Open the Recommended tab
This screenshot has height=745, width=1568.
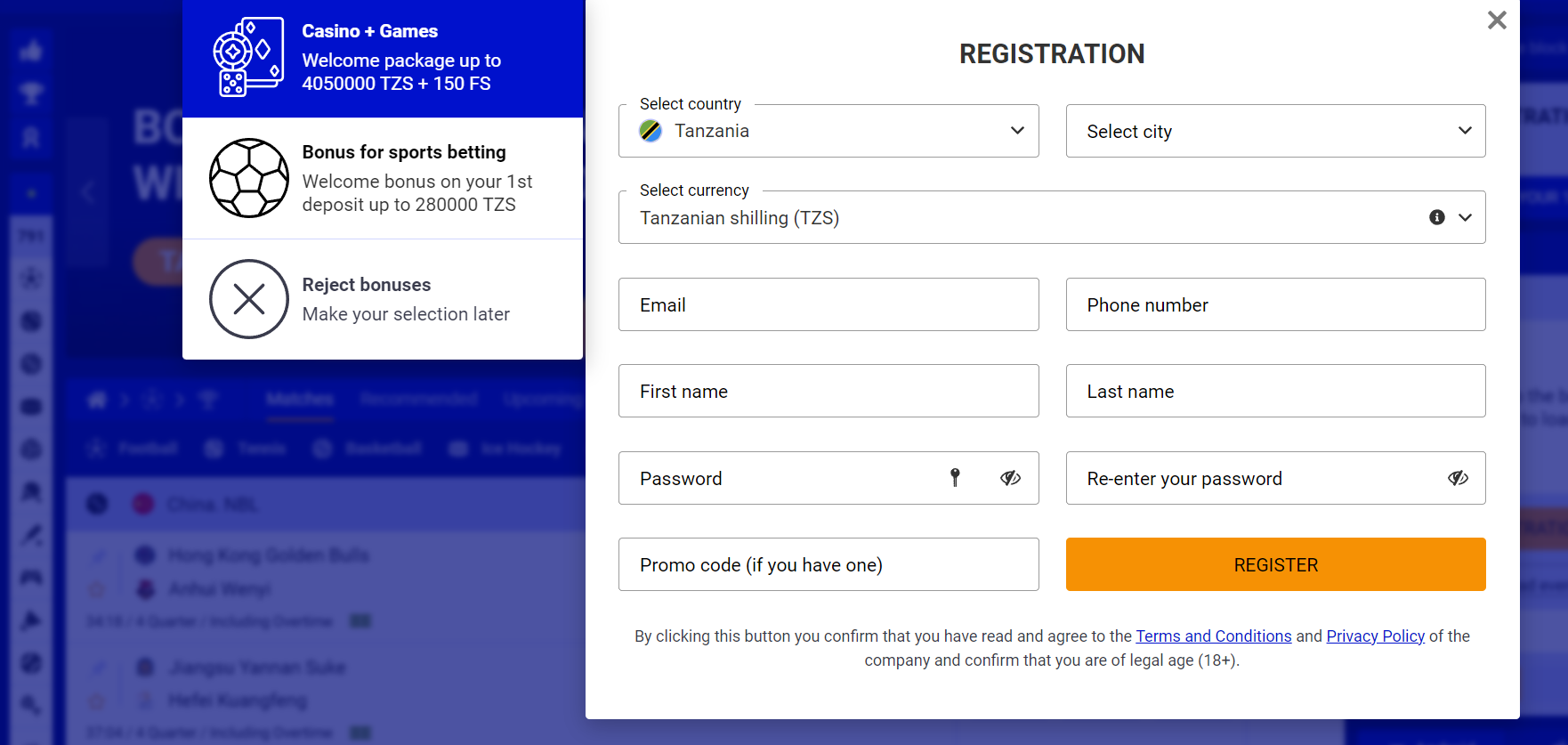[419, 399]
